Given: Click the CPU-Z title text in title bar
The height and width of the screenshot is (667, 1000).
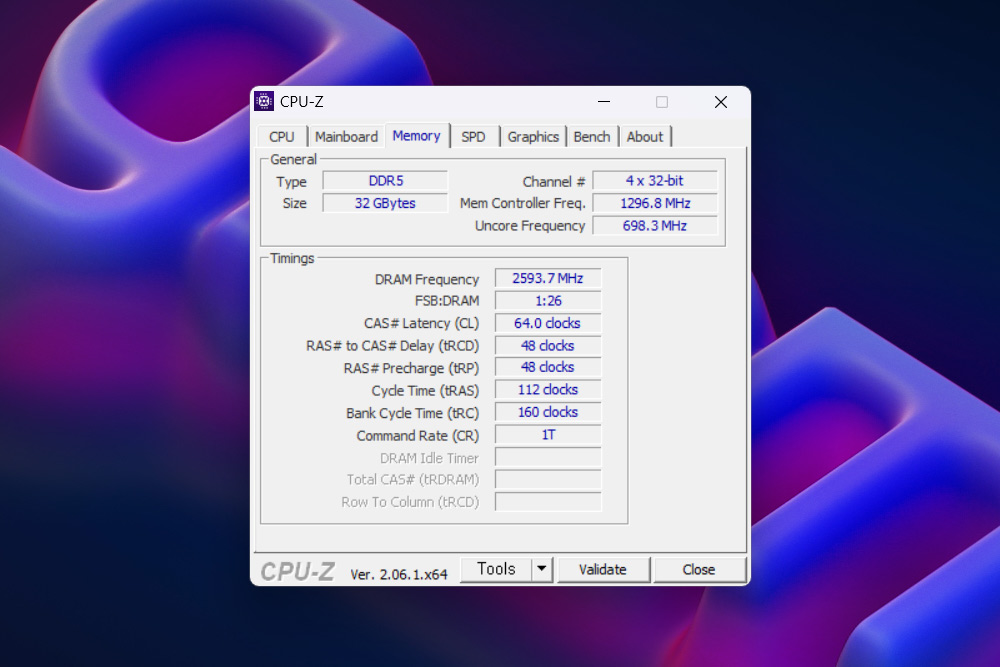Looking at the screenshot, I should (x=302, y=102).
